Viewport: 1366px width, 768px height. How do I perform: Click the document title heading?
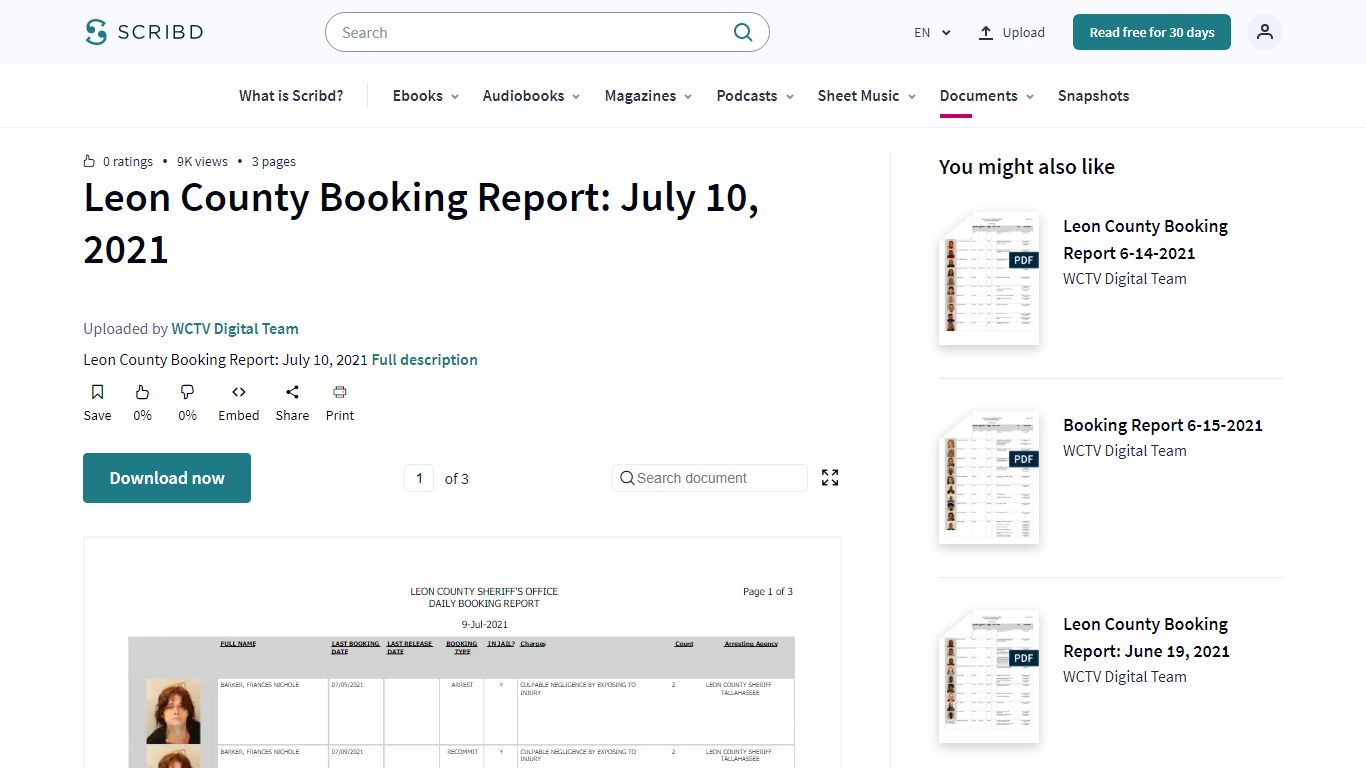click(x=421, y=223)
